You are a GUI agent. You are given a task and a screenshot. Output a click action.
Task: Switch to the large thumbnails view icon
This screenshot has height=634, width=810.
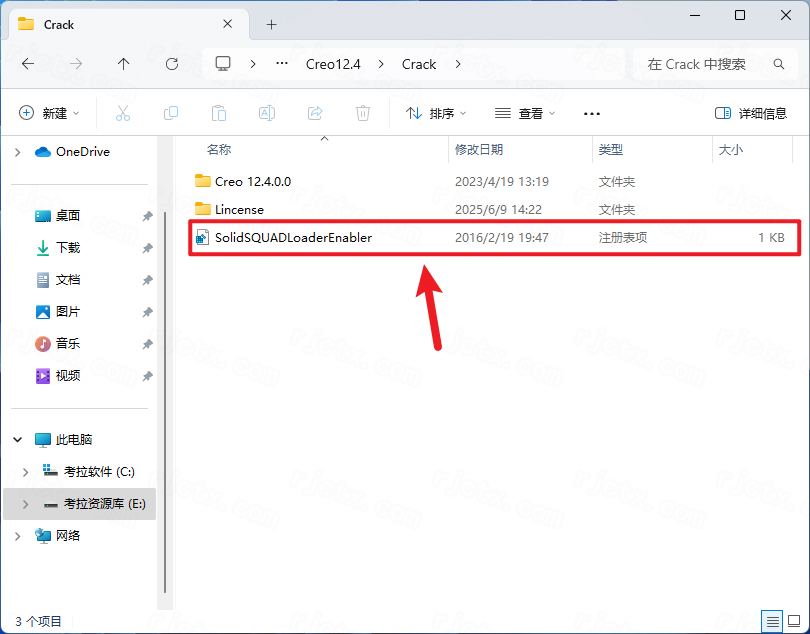pyautogui.click(x=794, y=621)
